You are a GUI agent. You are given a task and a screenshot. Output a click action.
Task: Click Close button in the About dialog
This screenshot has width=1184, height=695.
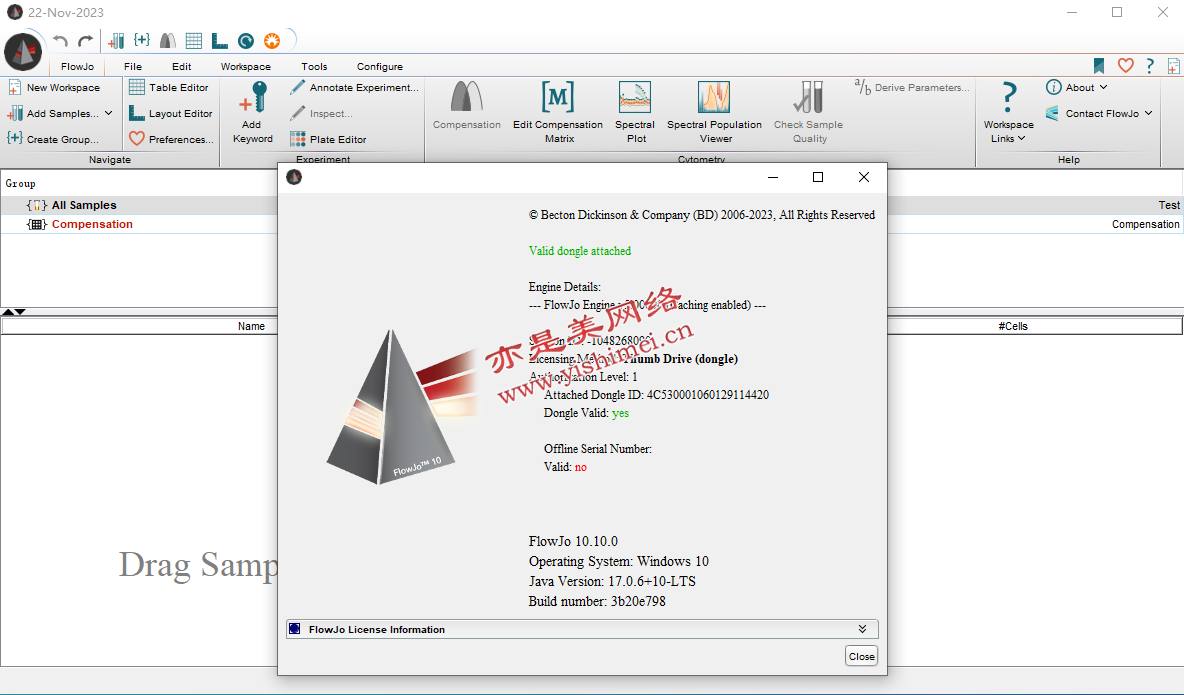pyautogui.click(x=862, y=656)
